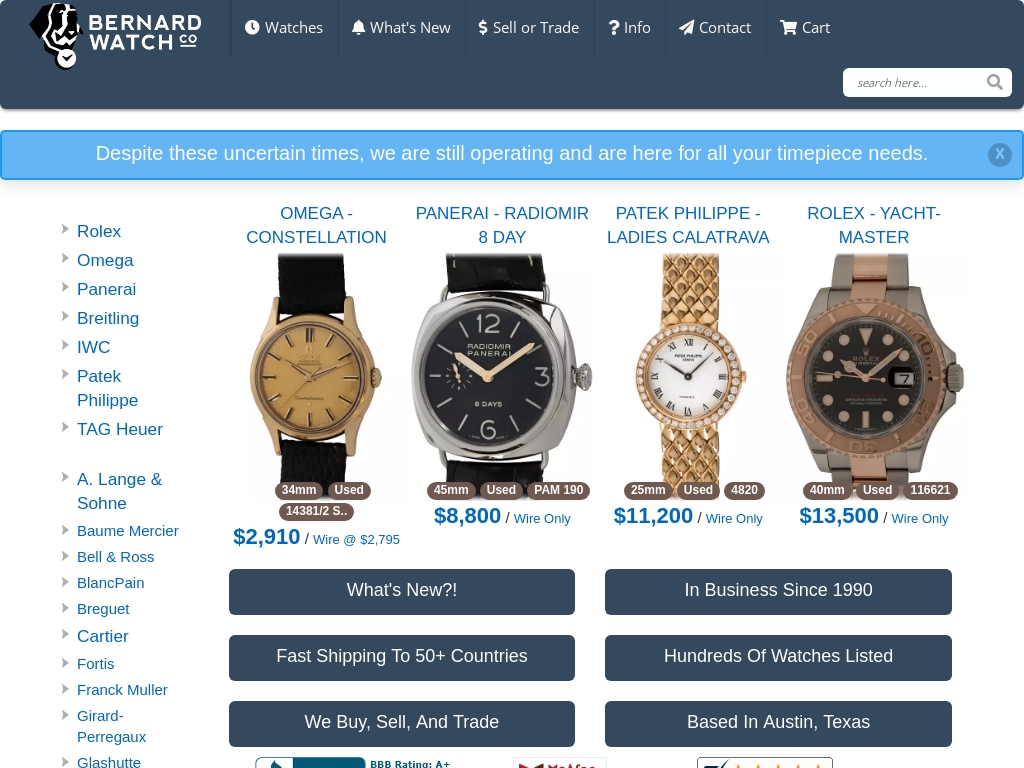Expand the Panerai brand arrow
This screenshot has width=1024, height=768.
[65, 287]
